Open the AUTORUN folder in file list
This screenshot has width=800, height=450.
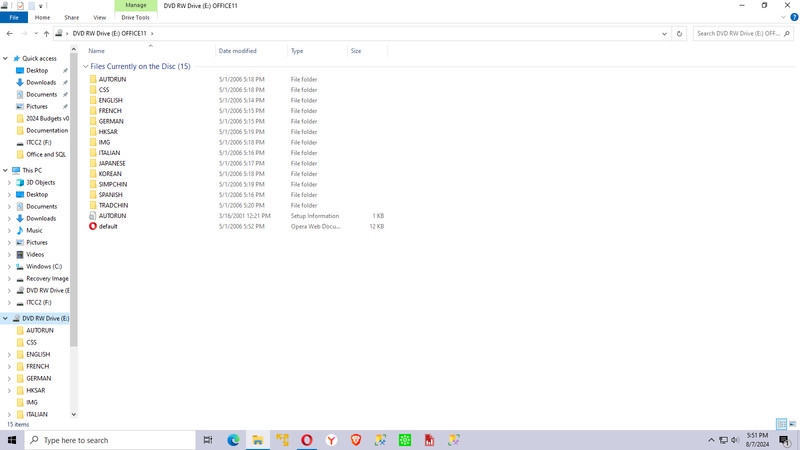tap(112, 79)
